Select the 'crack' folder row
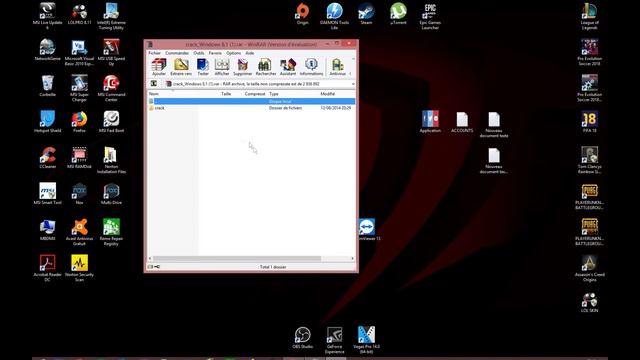The height and width of the screenshot is (360, 640). coord(251,108)
